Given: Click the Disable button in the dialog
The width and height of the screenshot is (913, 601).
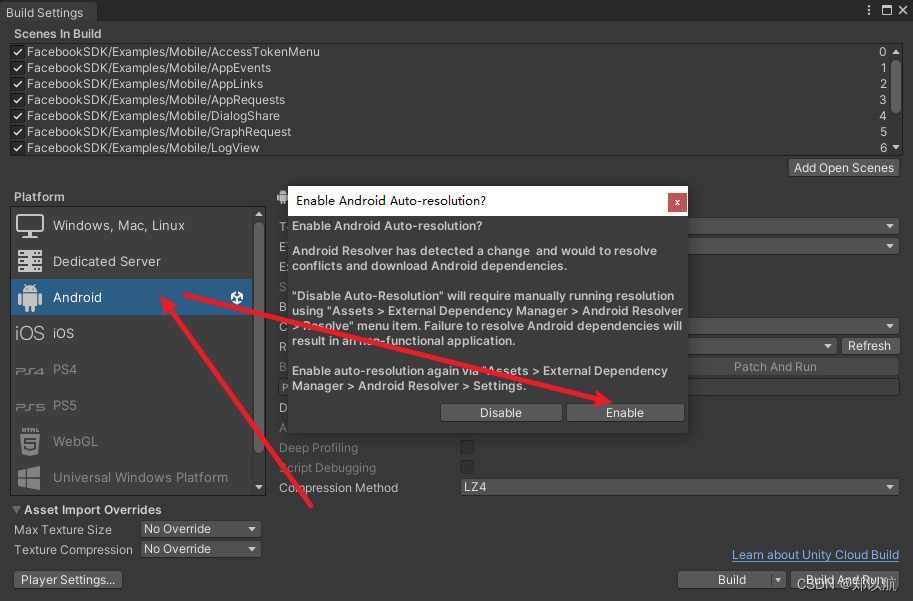Looking at the screenshot, I should pyautogui.click(x=501, y=413).
